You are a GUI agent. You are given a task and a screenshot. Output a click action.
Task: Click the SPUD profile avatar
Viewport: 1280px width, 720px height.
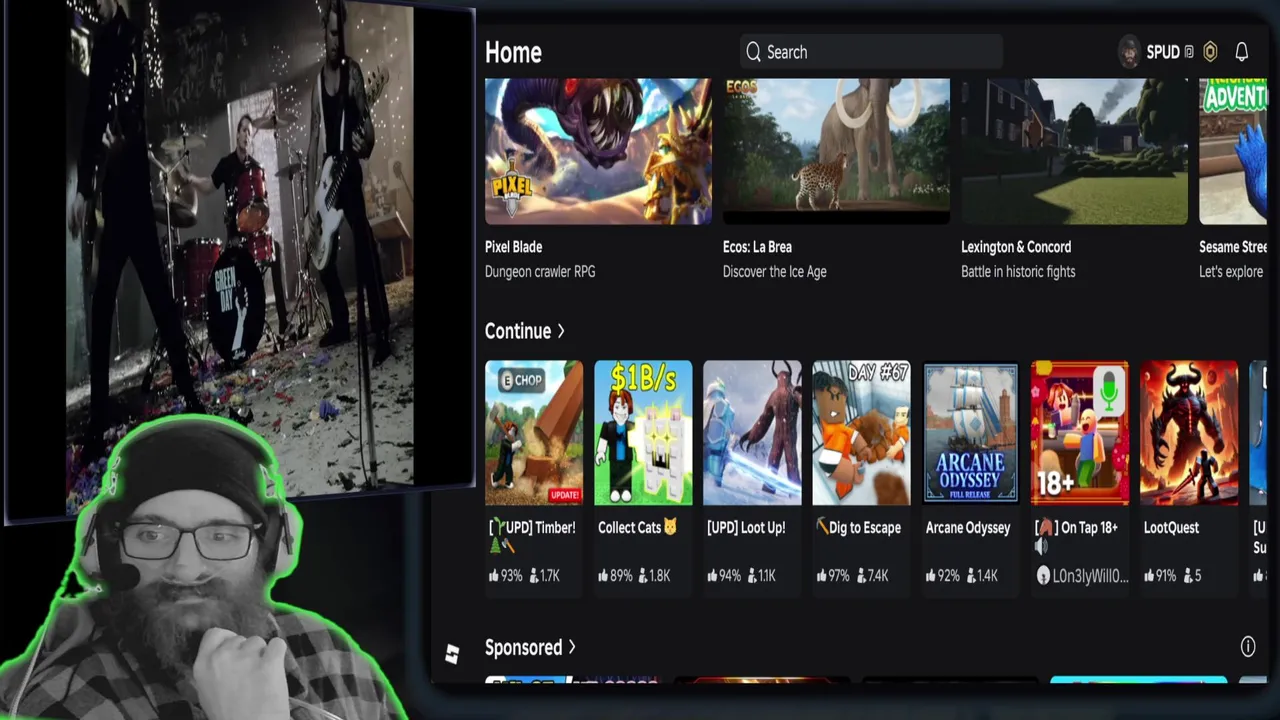coord(1129,52)
